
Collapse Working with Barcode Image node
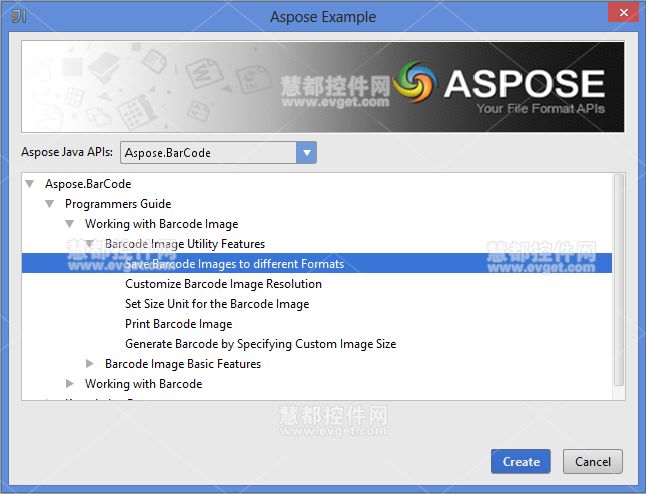coord(70,224)
